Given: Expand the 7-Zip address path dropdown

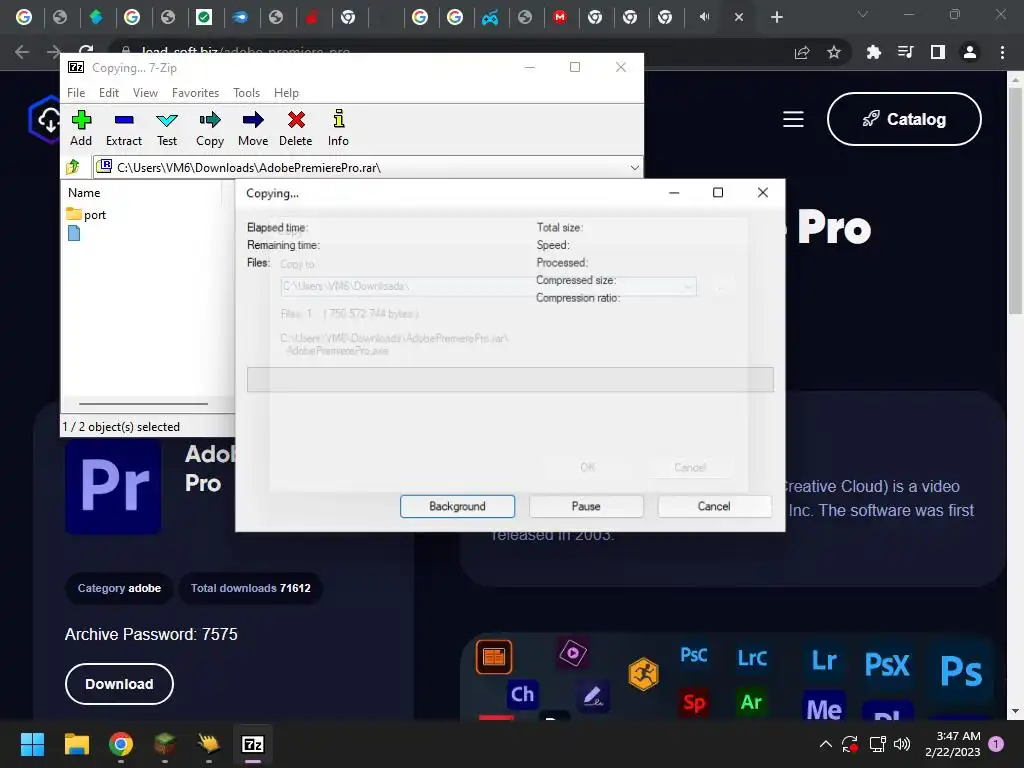Looking at the screenshot, I should (634, 168).
